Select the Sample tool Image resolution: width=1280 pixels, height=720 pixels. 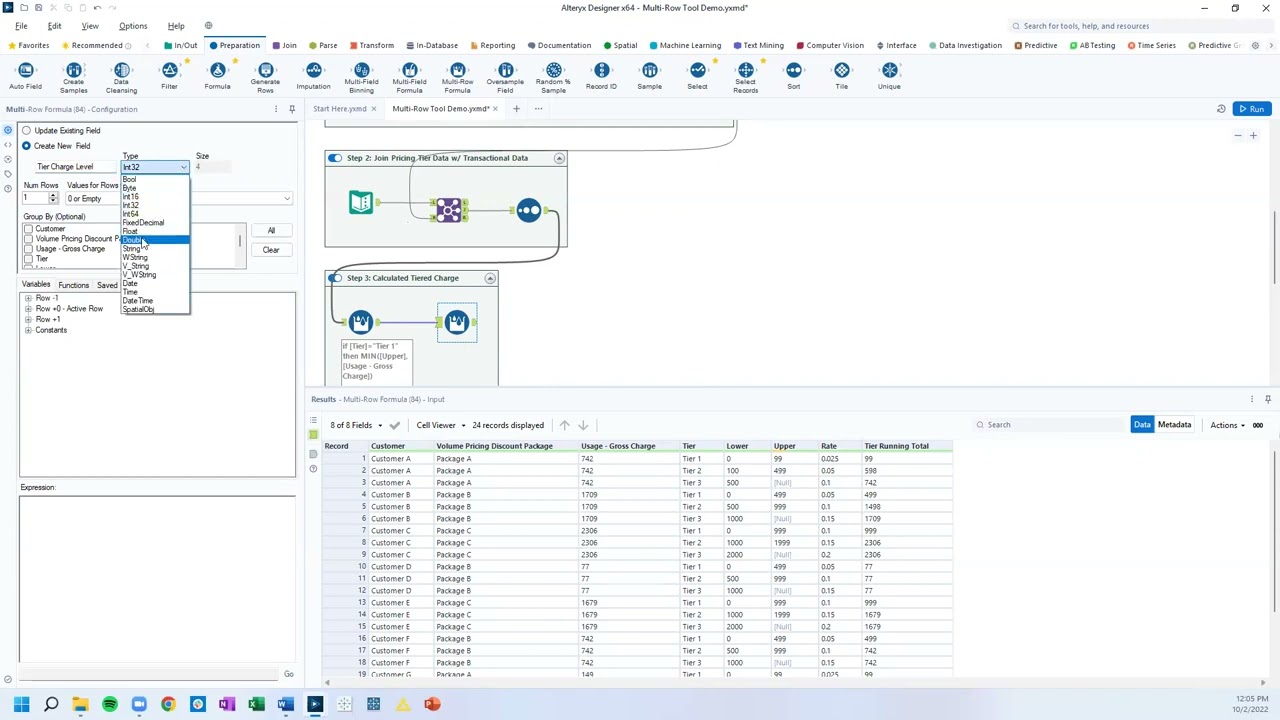coord(650,76)
